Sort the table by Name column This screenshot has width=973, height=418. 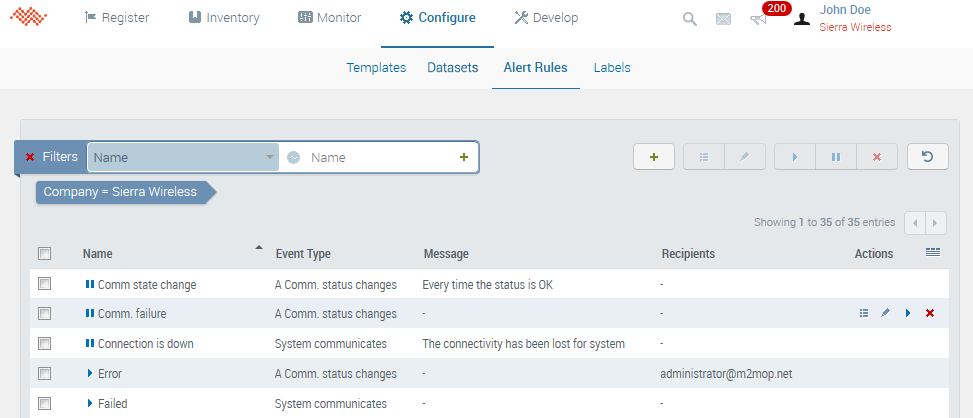98,254
